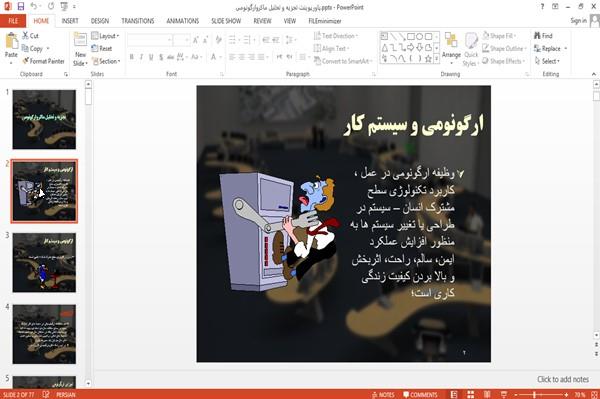Click the Paste clipboard icon
Screen dimensions: 600x399
pos(11,41)
